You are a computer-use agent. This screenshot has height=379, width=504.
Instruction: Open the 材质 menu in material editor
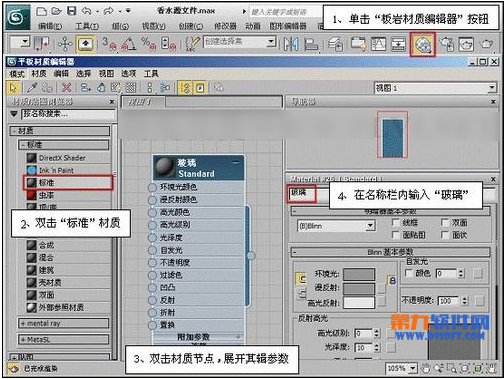(39, 73)
